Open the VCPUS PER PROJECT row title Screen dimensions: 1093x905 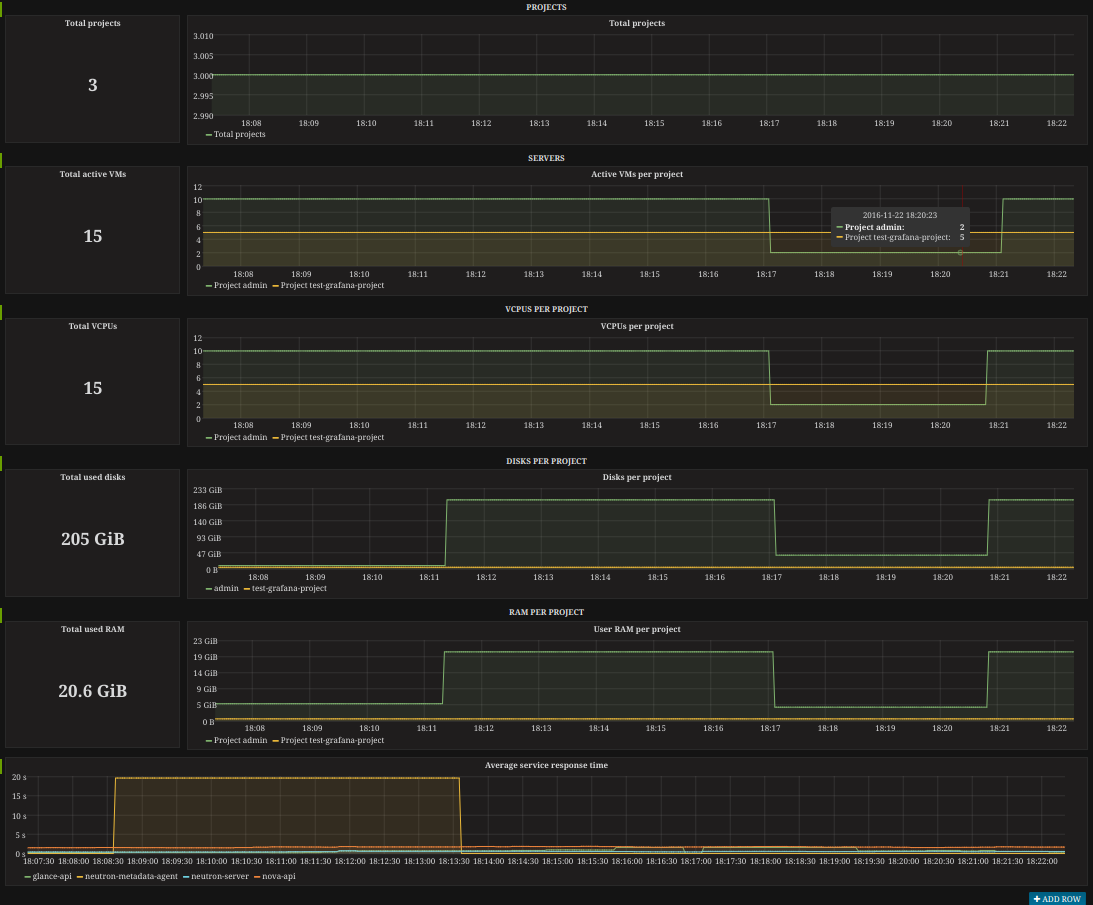[546, 309]
